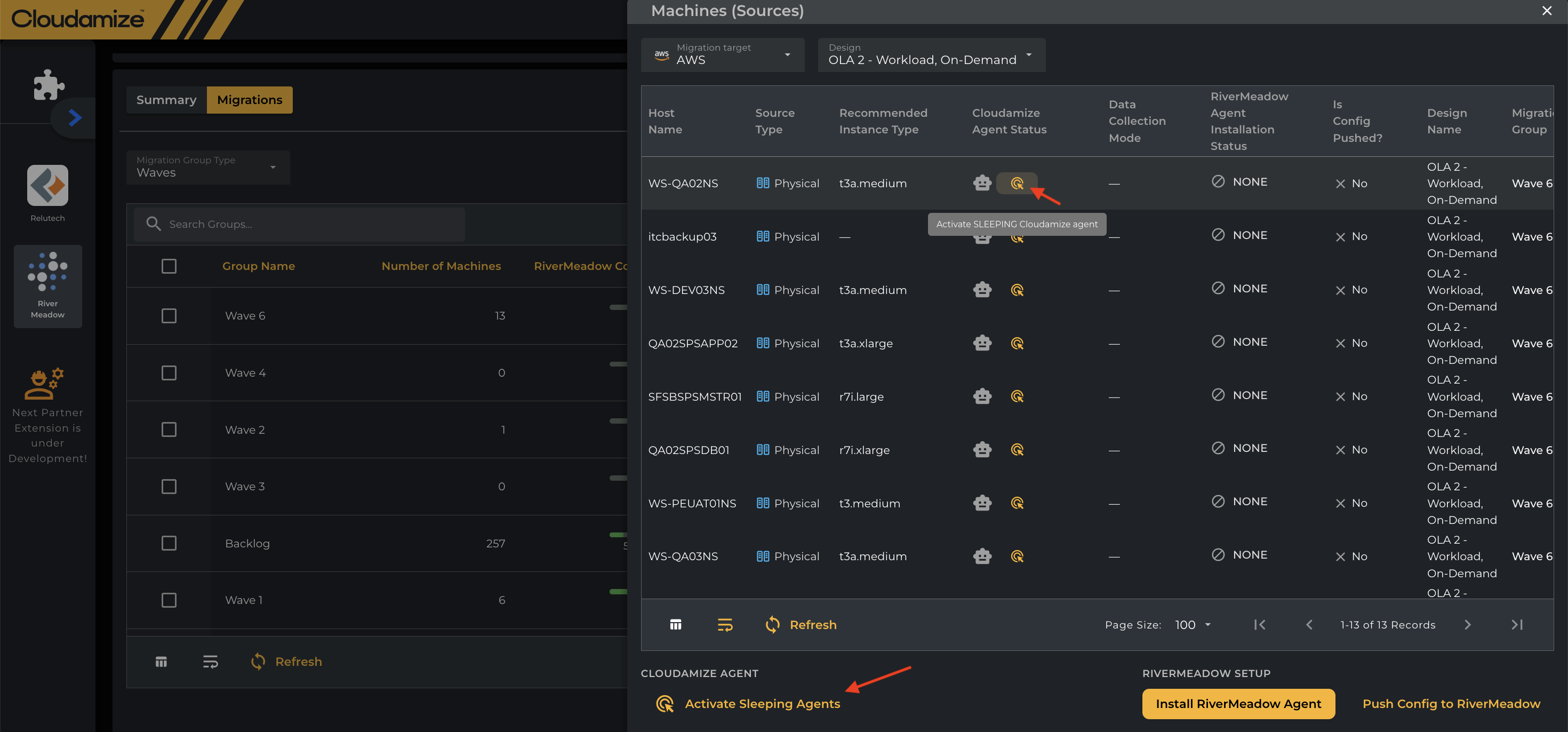
Task: Switch to the Migrations tab
Action: click(x=250, y=100)
